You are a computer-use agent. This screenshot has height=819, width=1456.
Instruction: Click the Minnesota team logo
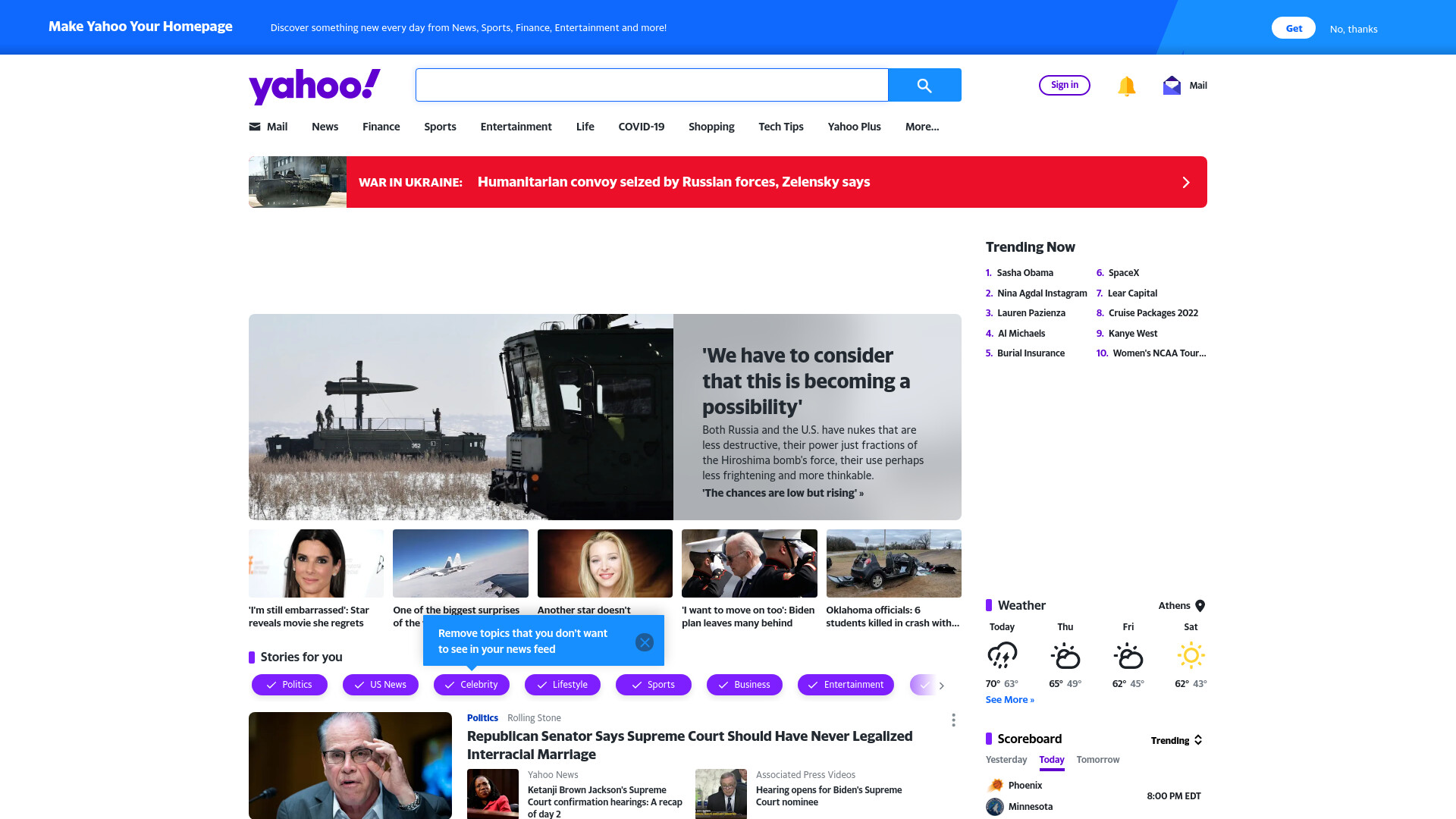[x=995, y=807]
